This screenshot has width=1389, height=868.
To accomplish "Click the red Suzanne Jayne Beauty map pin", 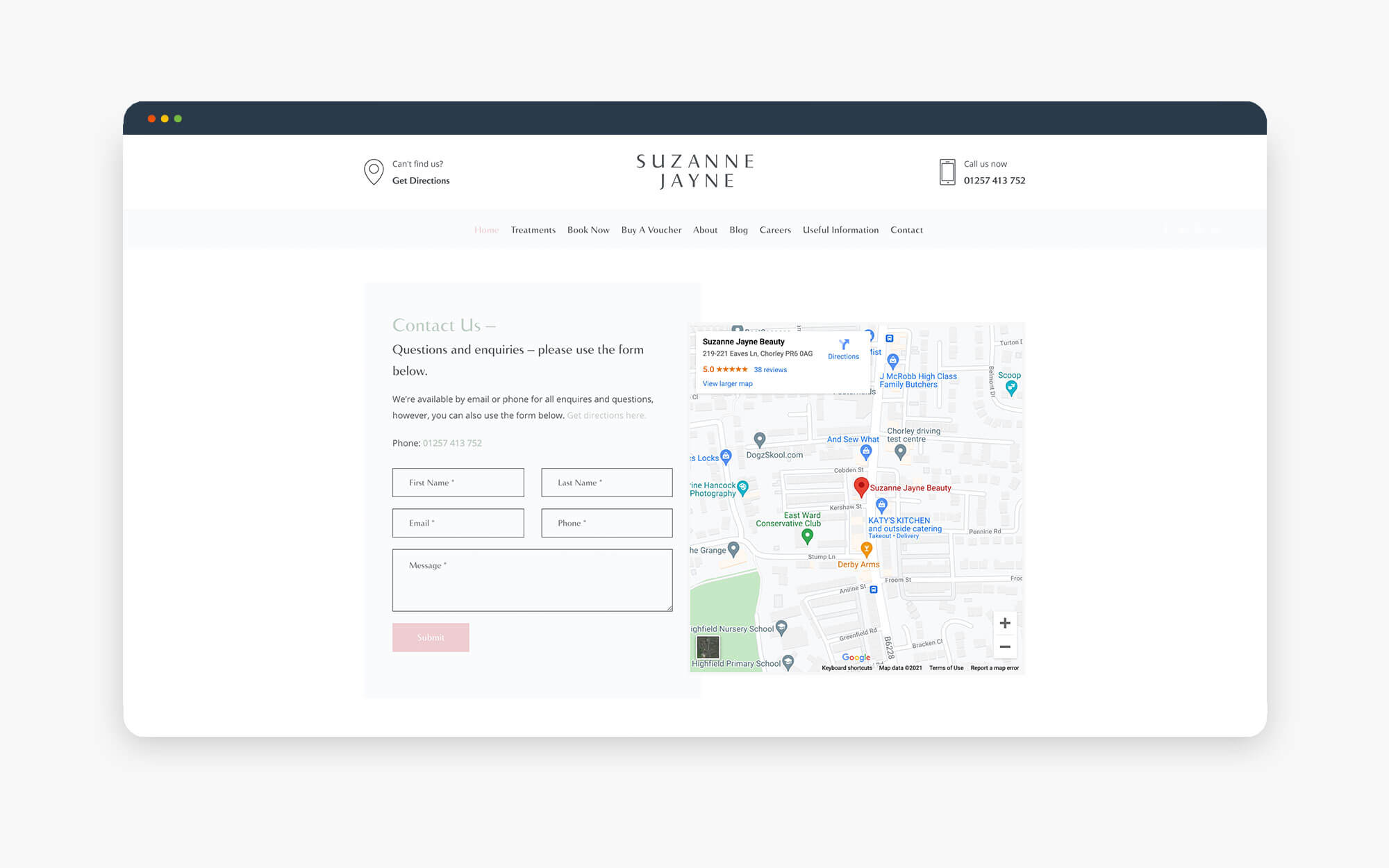I will (861, 487).
